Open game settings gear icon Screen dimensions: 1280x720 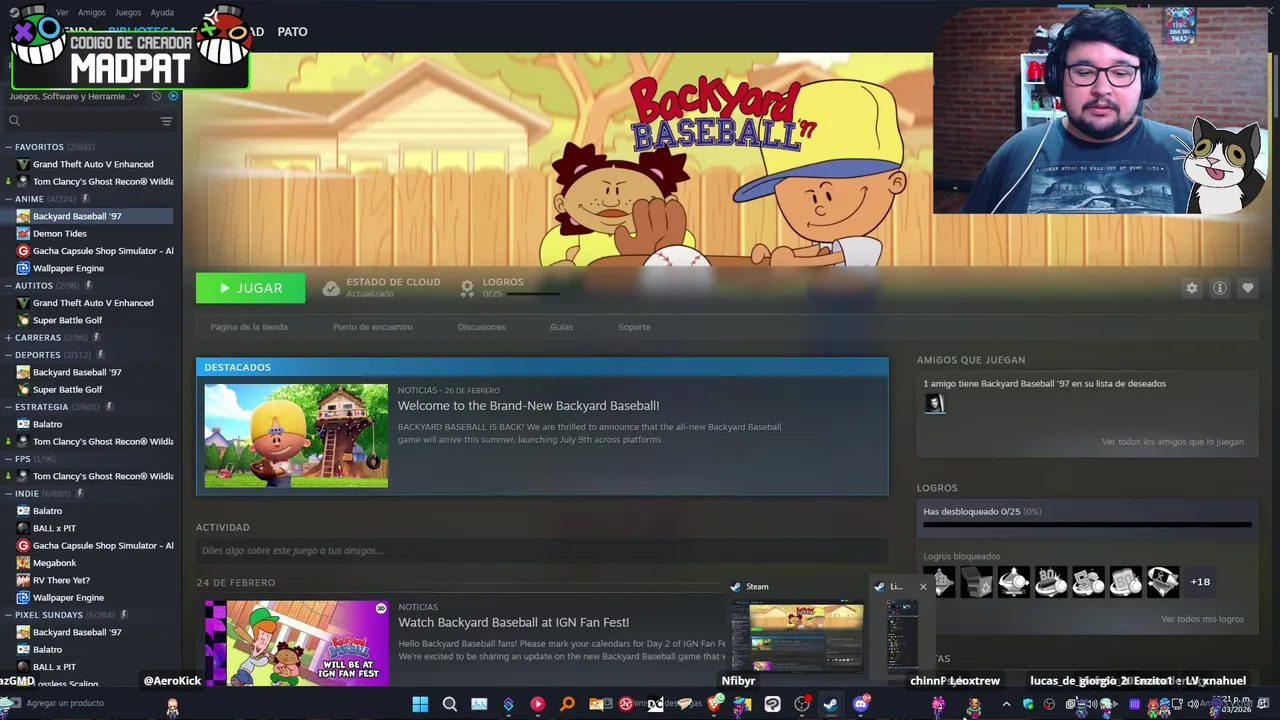1191,288
